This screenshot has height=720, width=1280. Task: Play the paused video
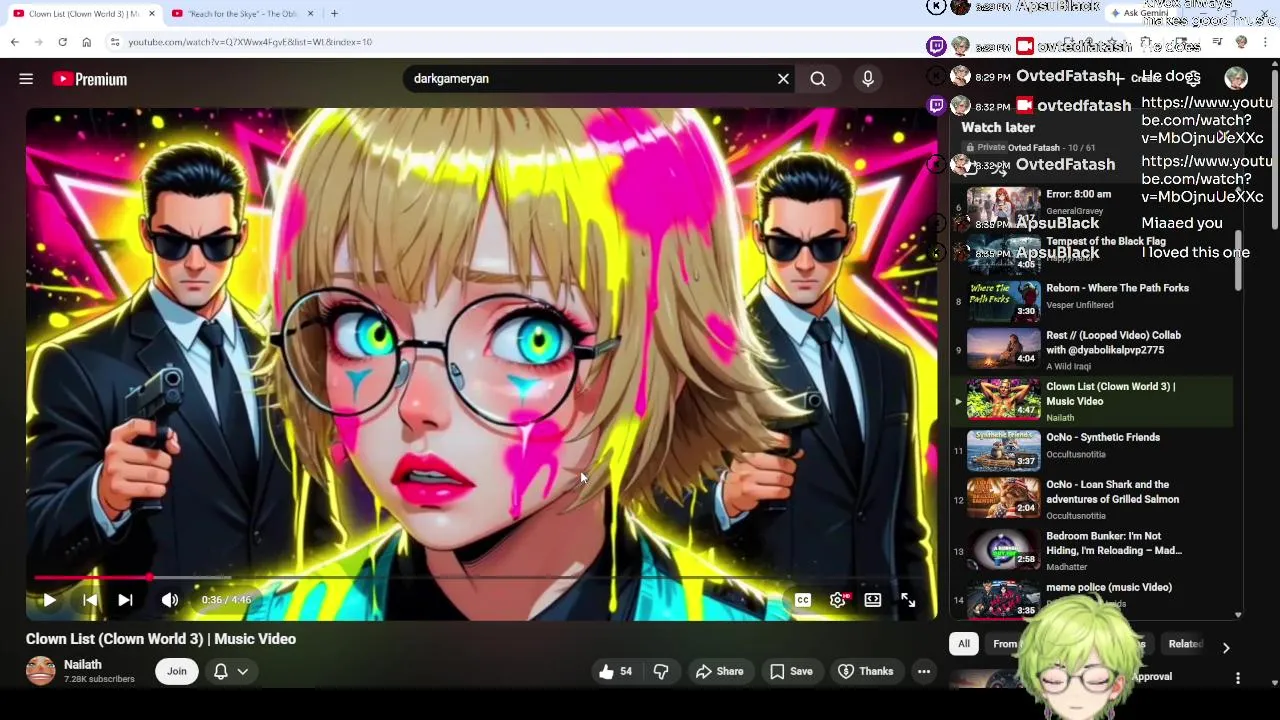pos(48,600)
